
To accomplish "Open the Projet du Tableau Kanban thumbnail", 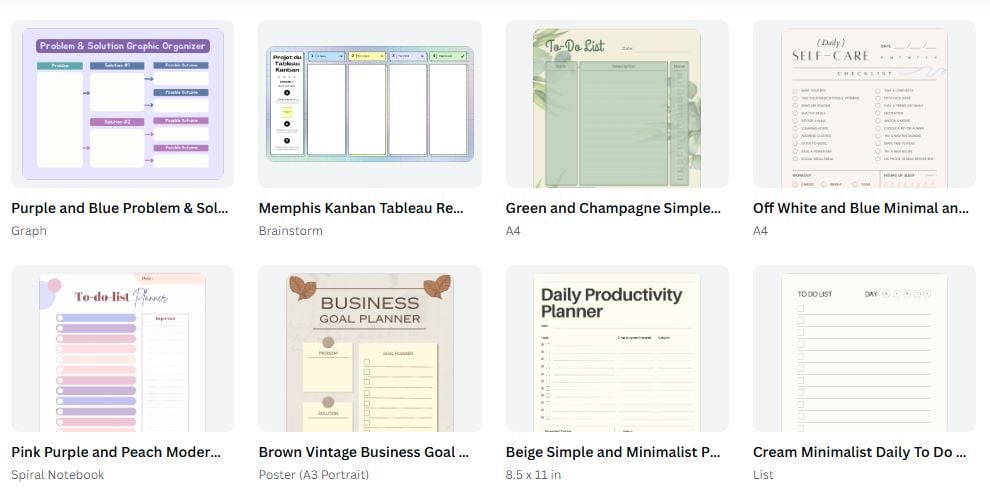I will point(369,104).
